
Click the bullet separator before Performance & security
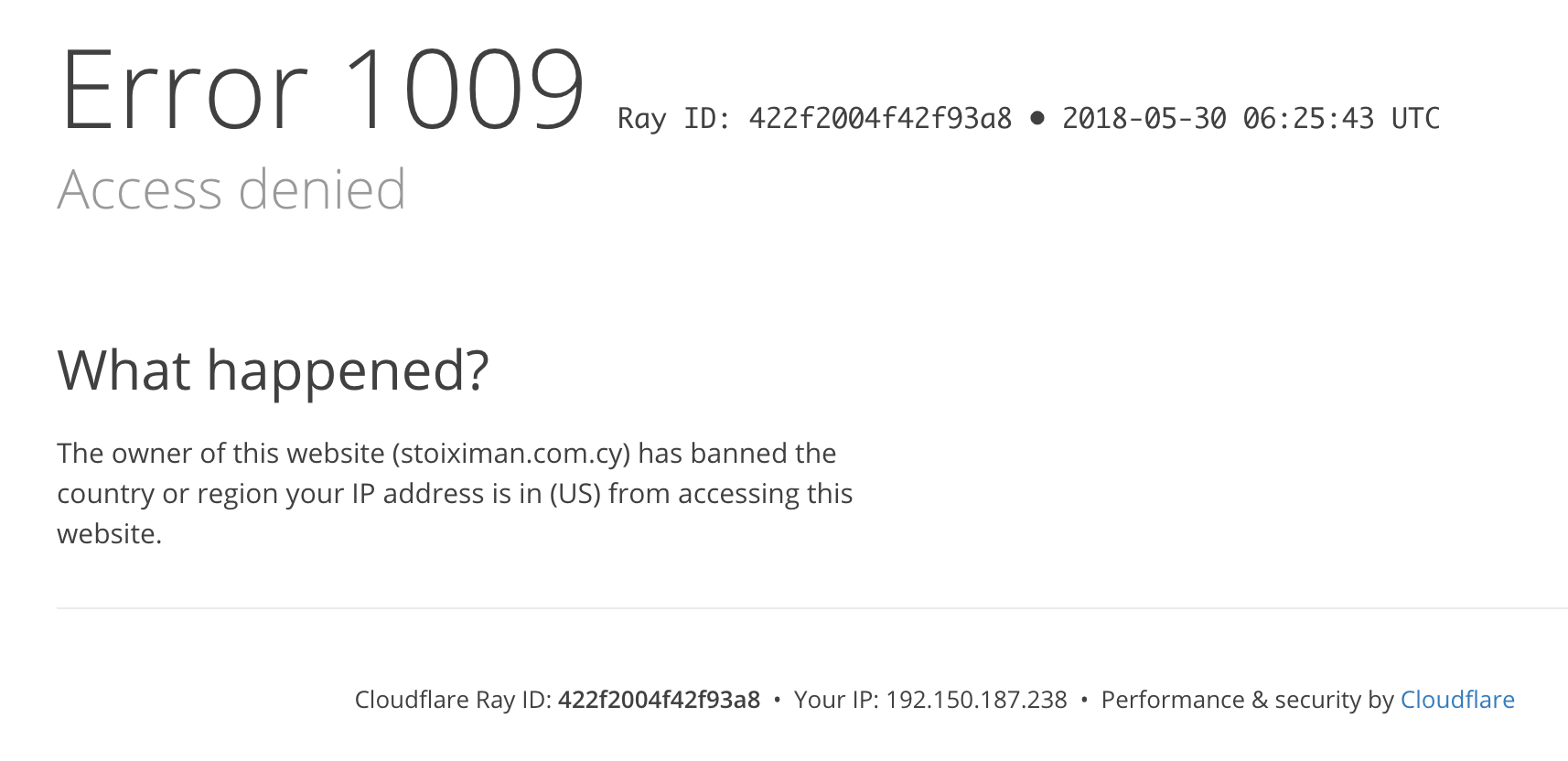(x=1084, y=700)
